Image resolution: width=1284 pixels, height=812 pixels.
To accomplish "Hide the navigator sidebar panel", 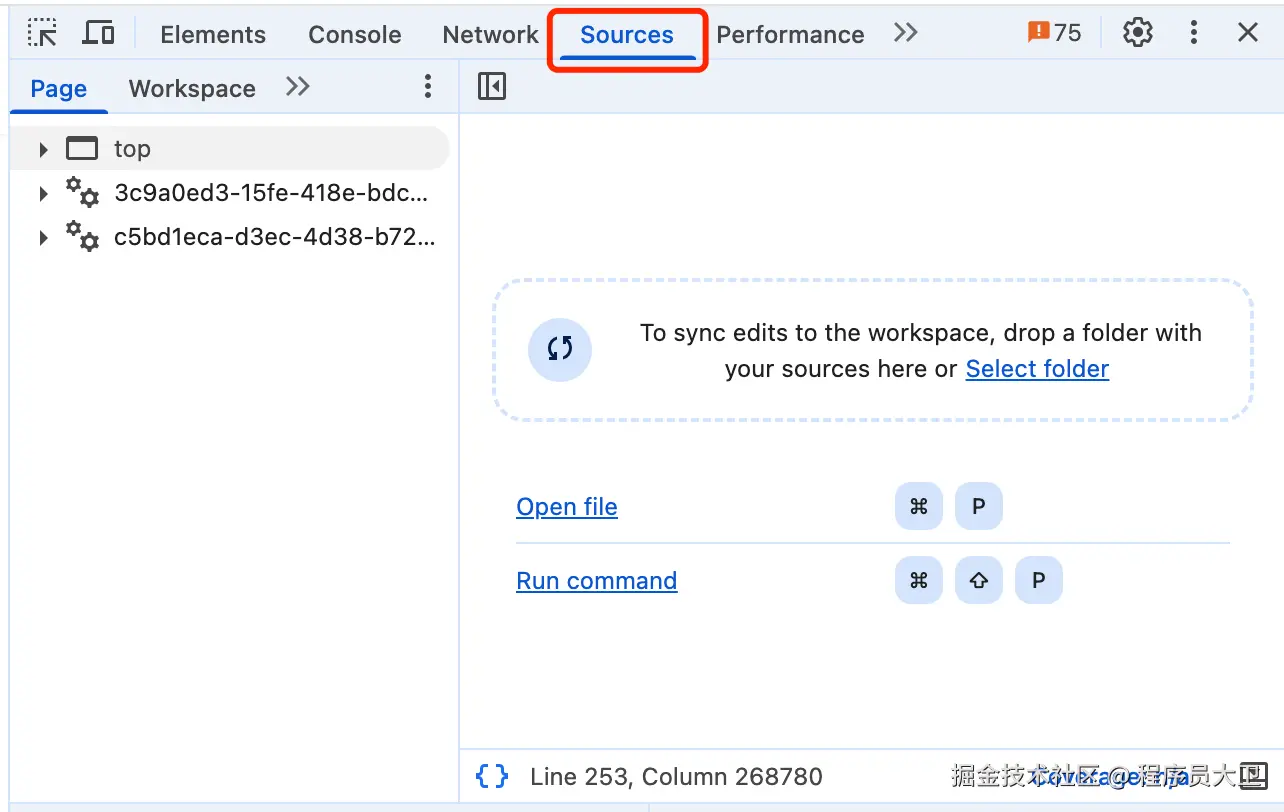I will coord(492,87).
